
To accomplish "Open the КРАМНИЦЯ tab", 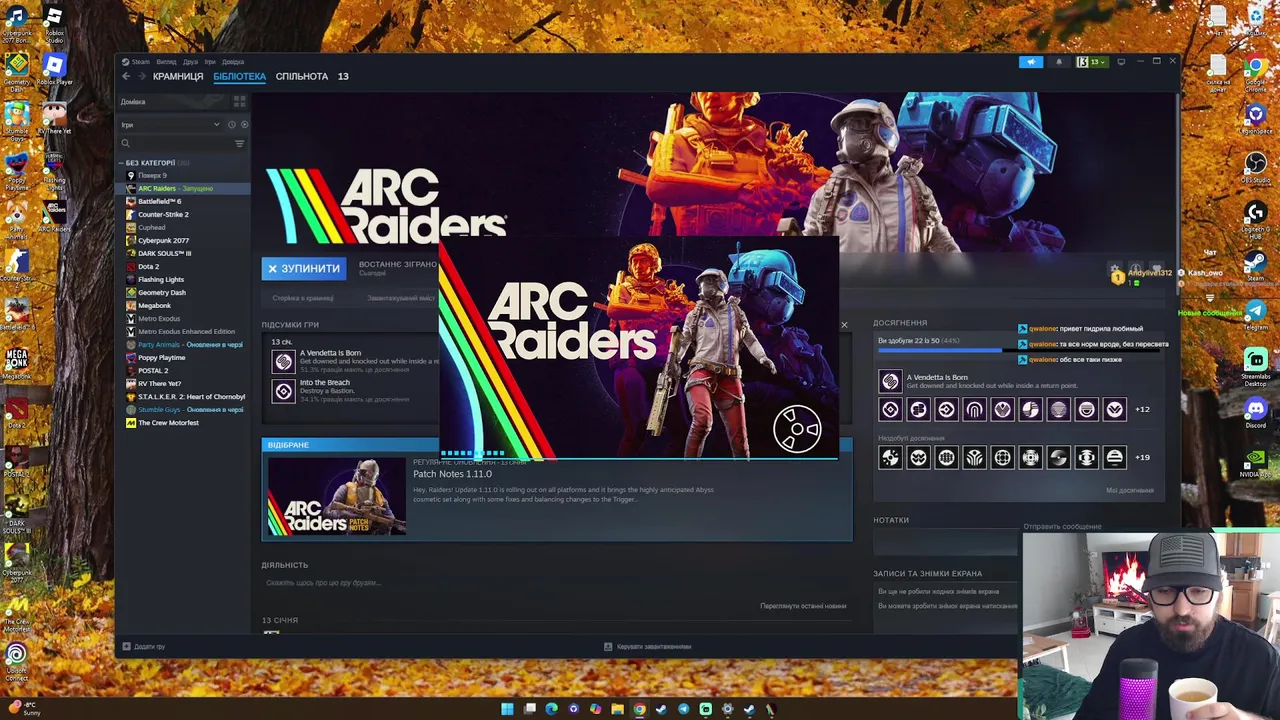I will coord(178,76).
